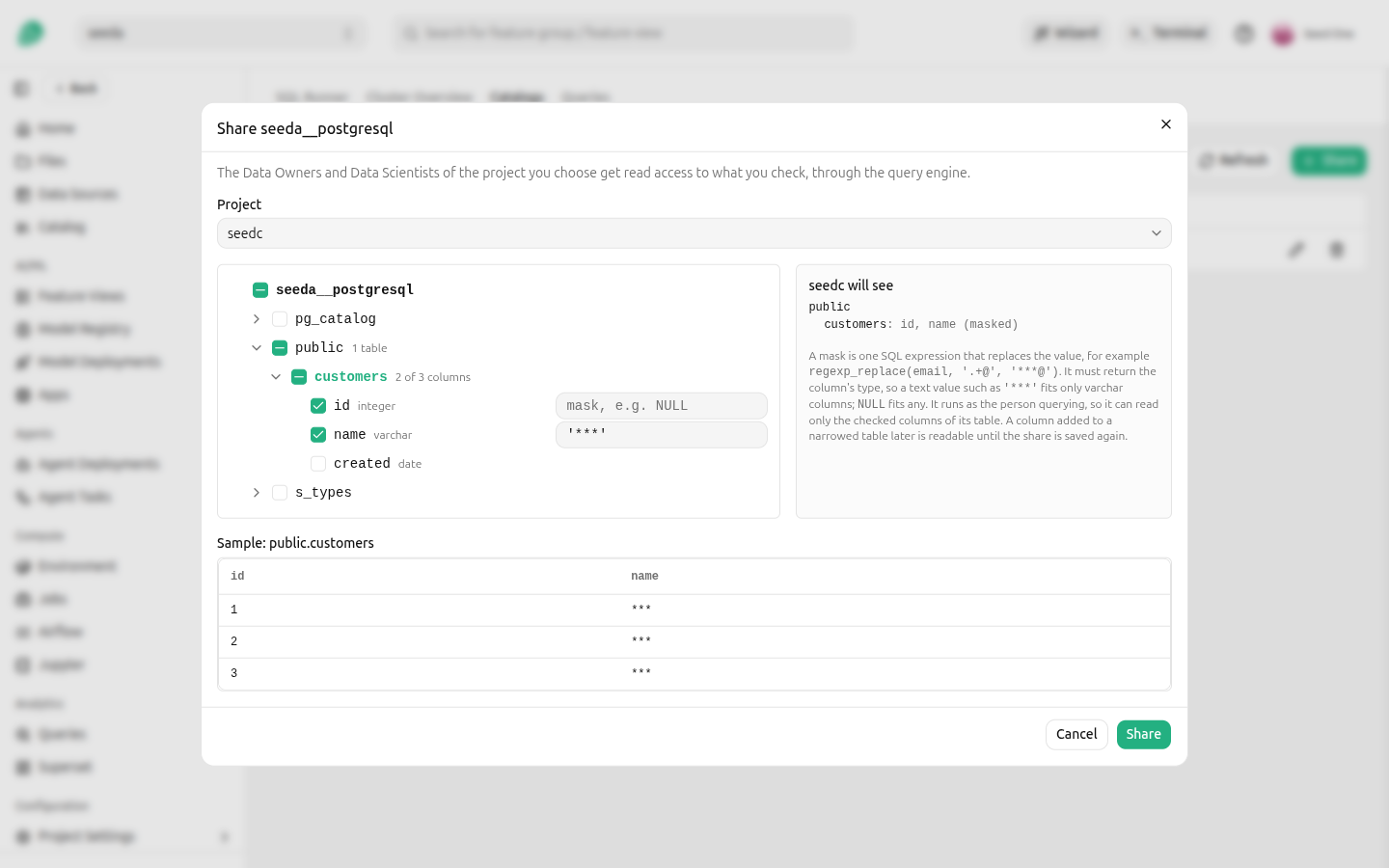
Task: Collapse the public schema
Action: tap(257, 348)
